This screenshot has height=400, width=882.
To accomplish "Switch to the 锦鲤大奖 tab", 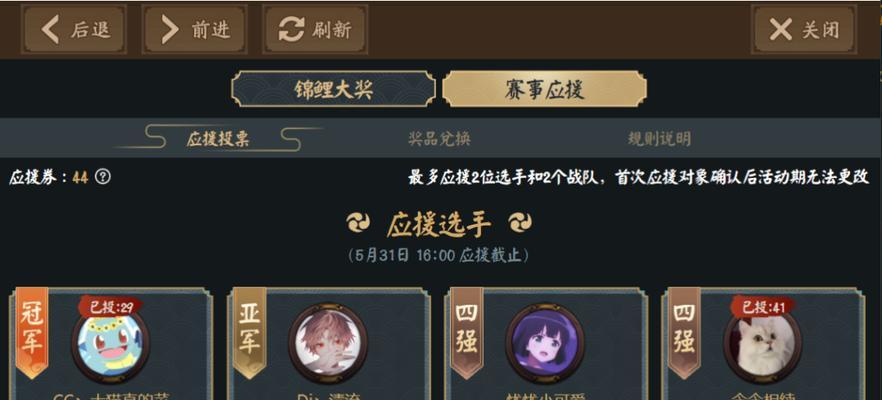I will point(333,89).
